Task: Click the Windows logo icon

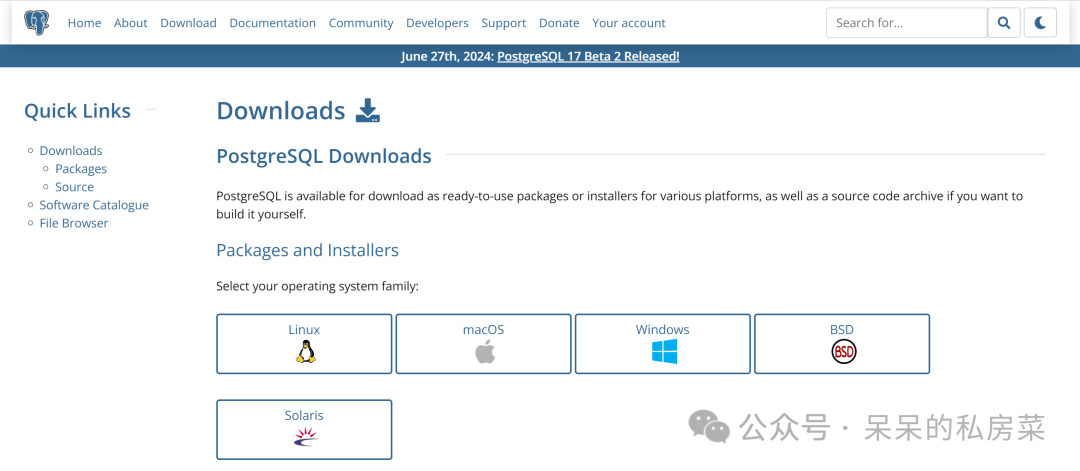Action: [x=664, y=351]
